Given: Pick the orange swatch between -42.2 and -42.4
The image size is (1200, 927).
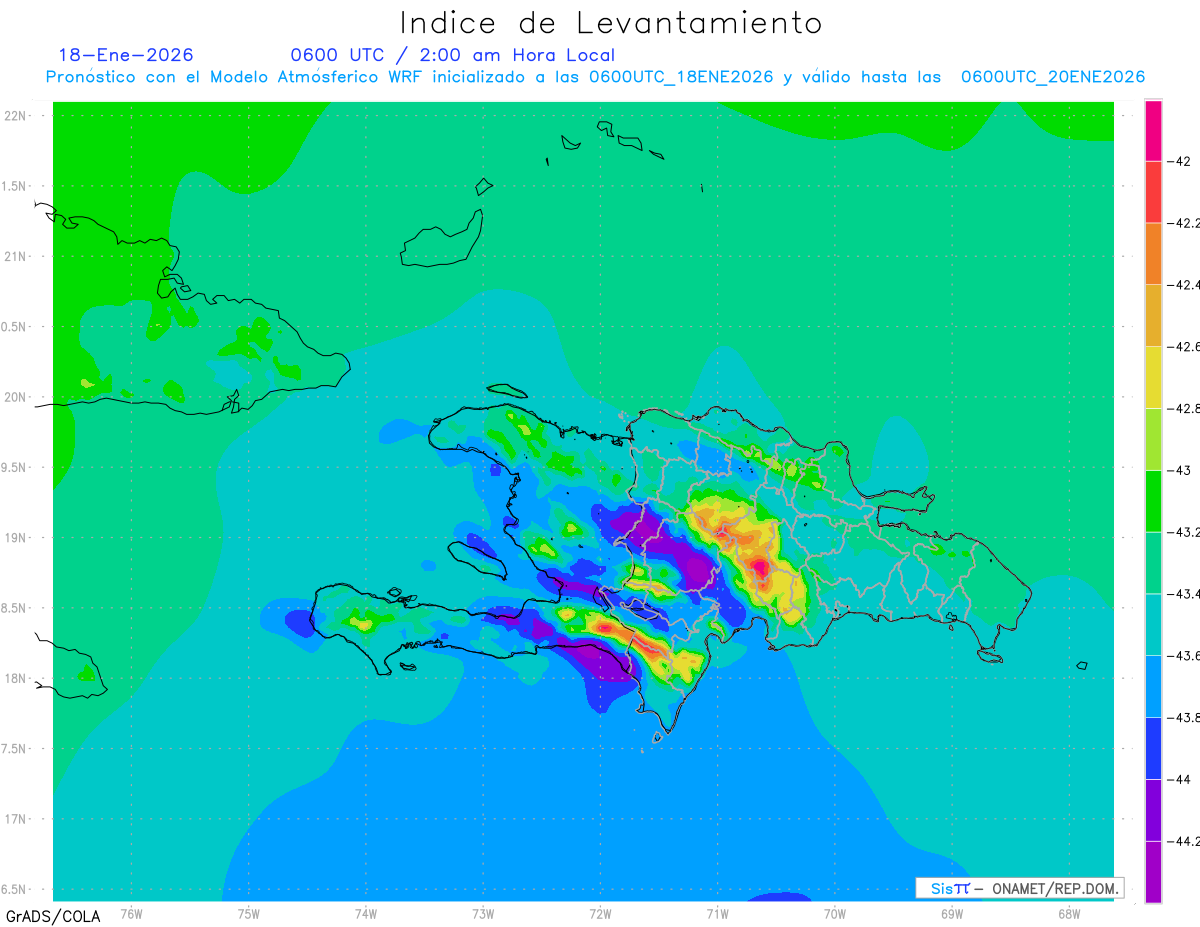Looking at the screenshot, I should coord(1153,254).
